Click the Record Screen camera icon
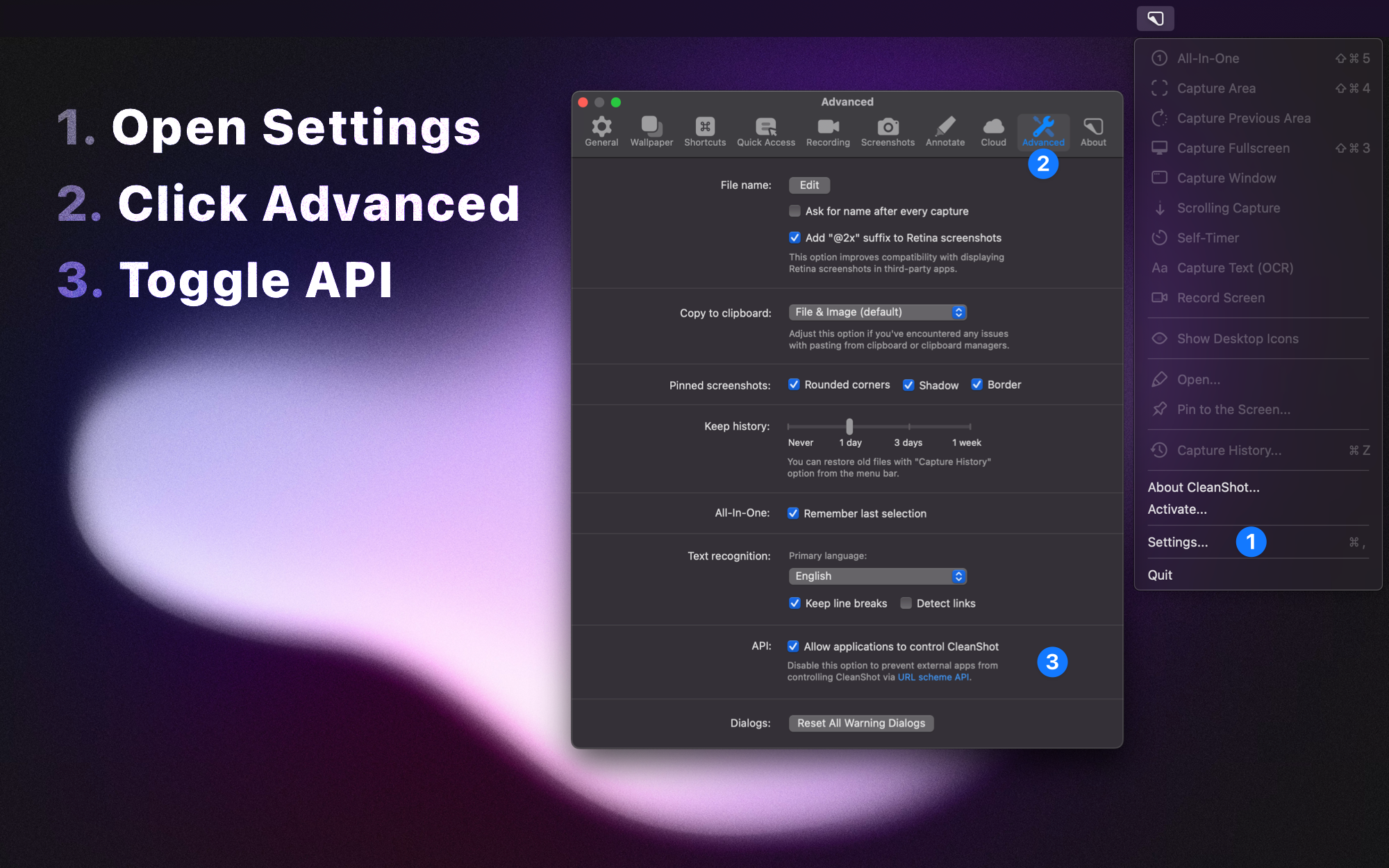The image size is (1389, 868). tap(1159, 297)
